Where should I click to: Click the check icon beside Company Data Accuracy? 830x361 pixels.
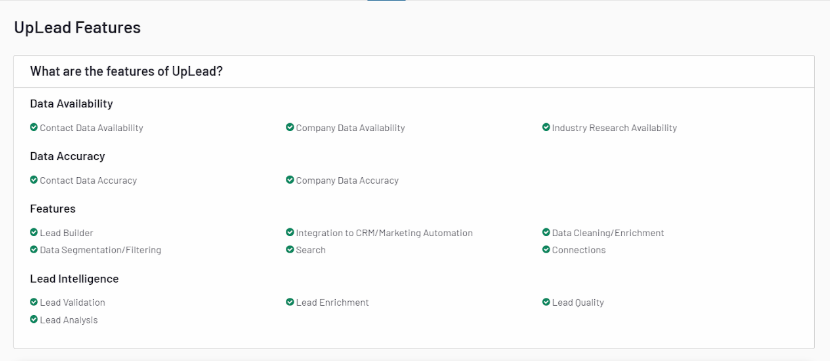(290, 180)
